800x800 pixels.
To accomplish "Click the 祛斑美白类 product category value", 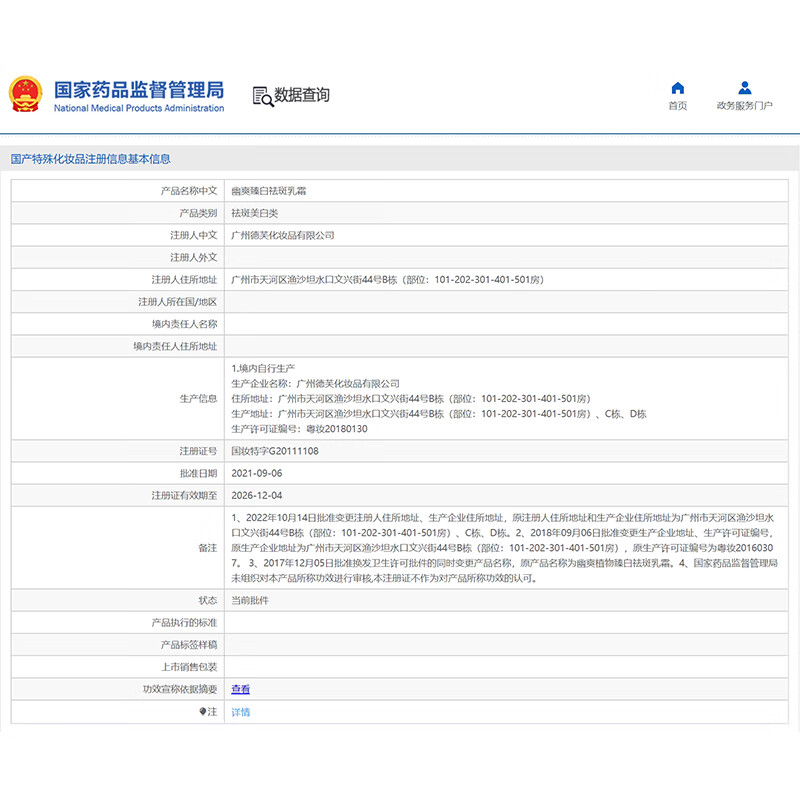I will pyautogui.click(x=256, y=213).
